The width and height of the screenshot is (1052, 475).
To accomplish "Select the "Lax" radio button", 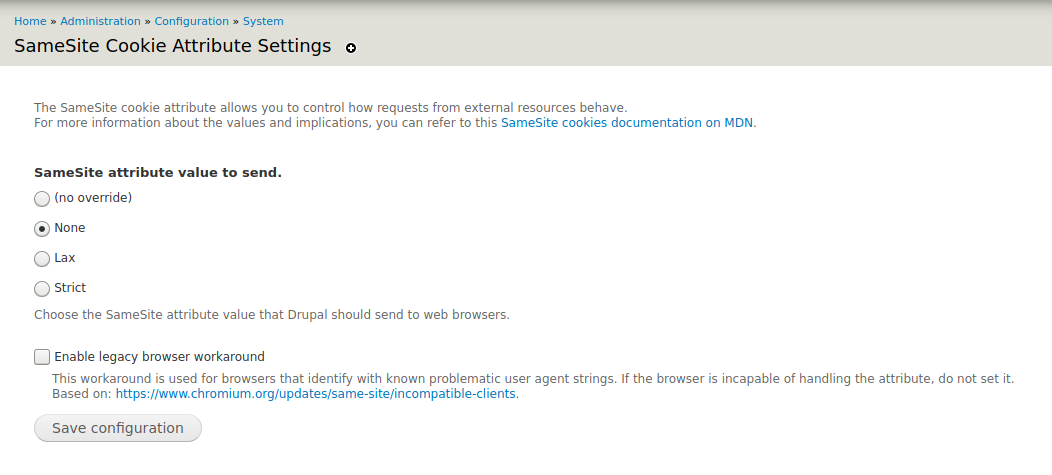I will (42, 258).
